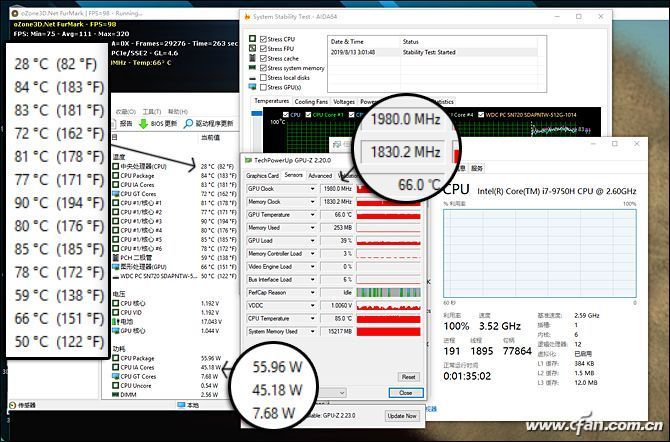
Task: Click the local computer icon in status bar
Action: pyautogui.click(x=181, y=405)
